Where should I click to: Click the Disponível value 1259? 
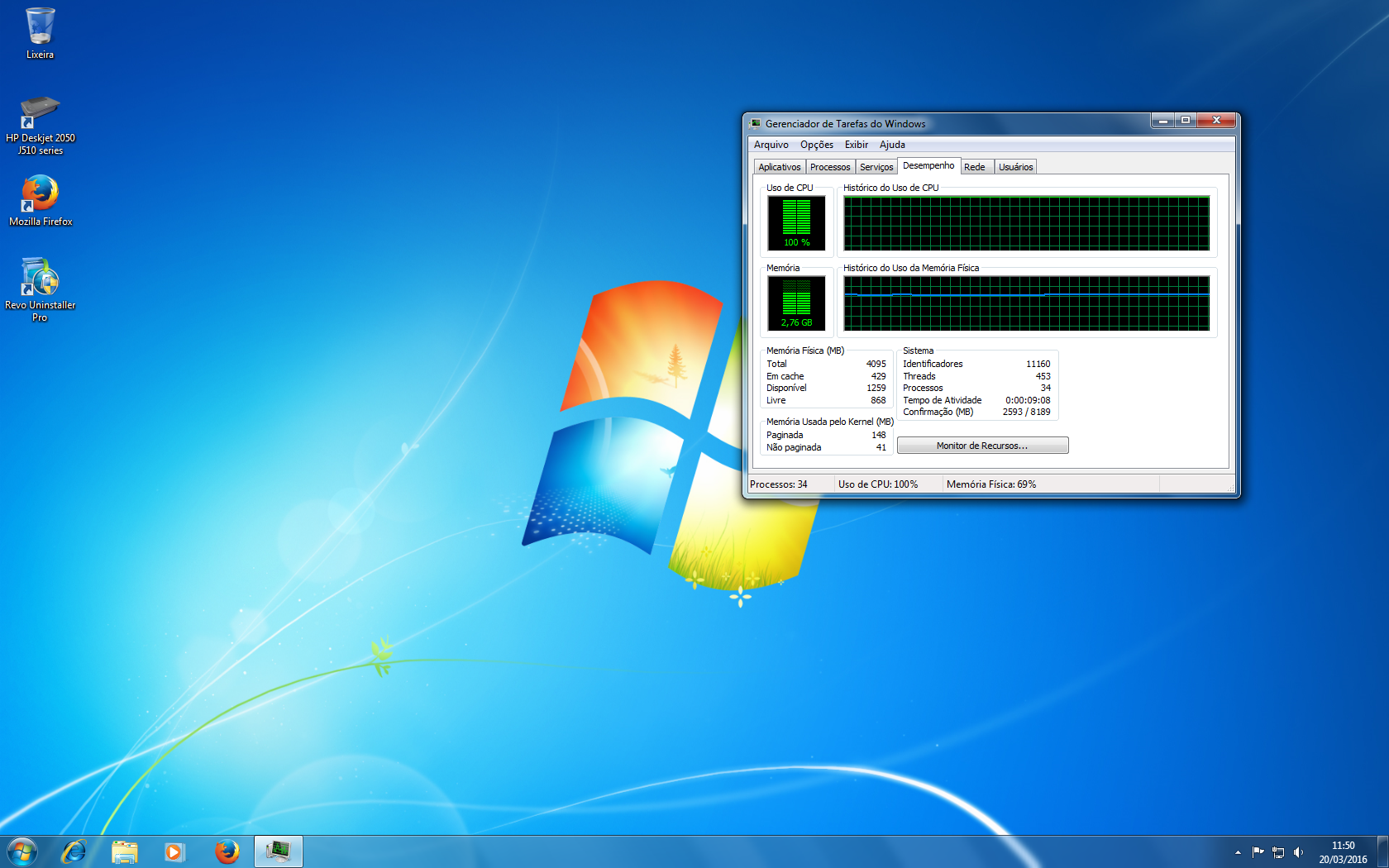[x=876, y=388]
